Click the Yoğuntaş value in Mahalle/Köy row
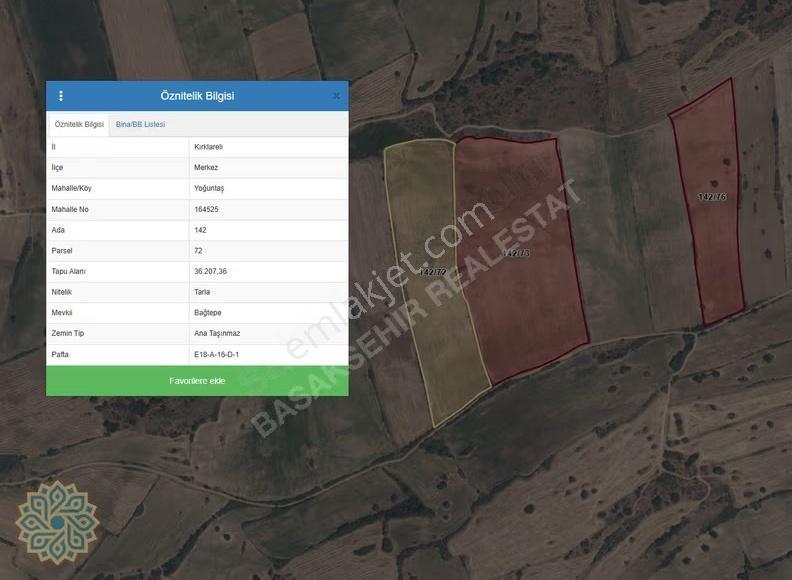 [209, 188]
